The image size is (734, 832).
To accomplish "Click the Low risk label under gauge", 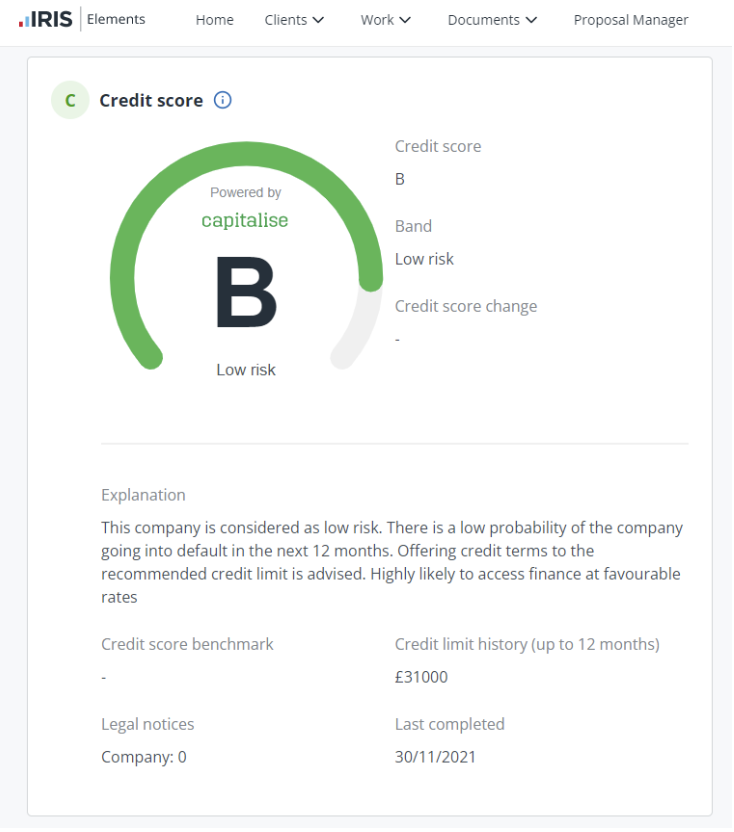I will point(246,370).
